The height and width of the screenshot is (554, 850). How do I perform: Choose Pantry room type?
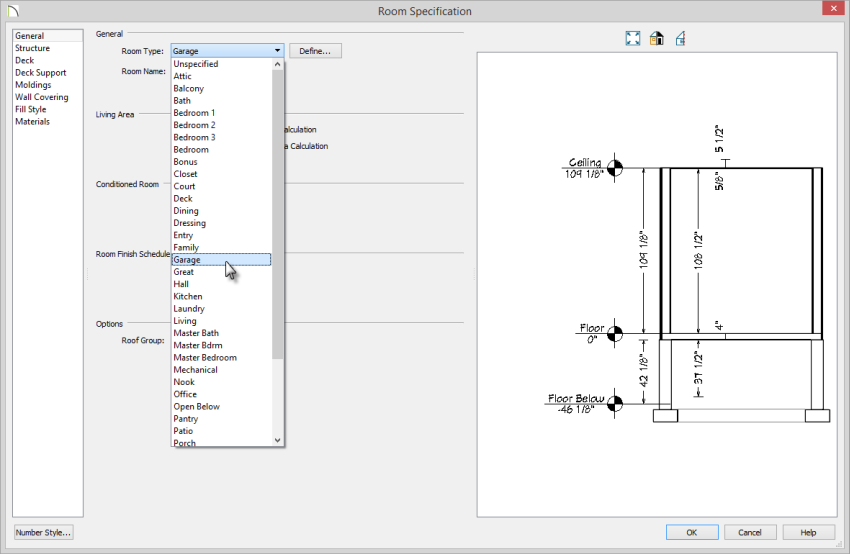point(221,418)
